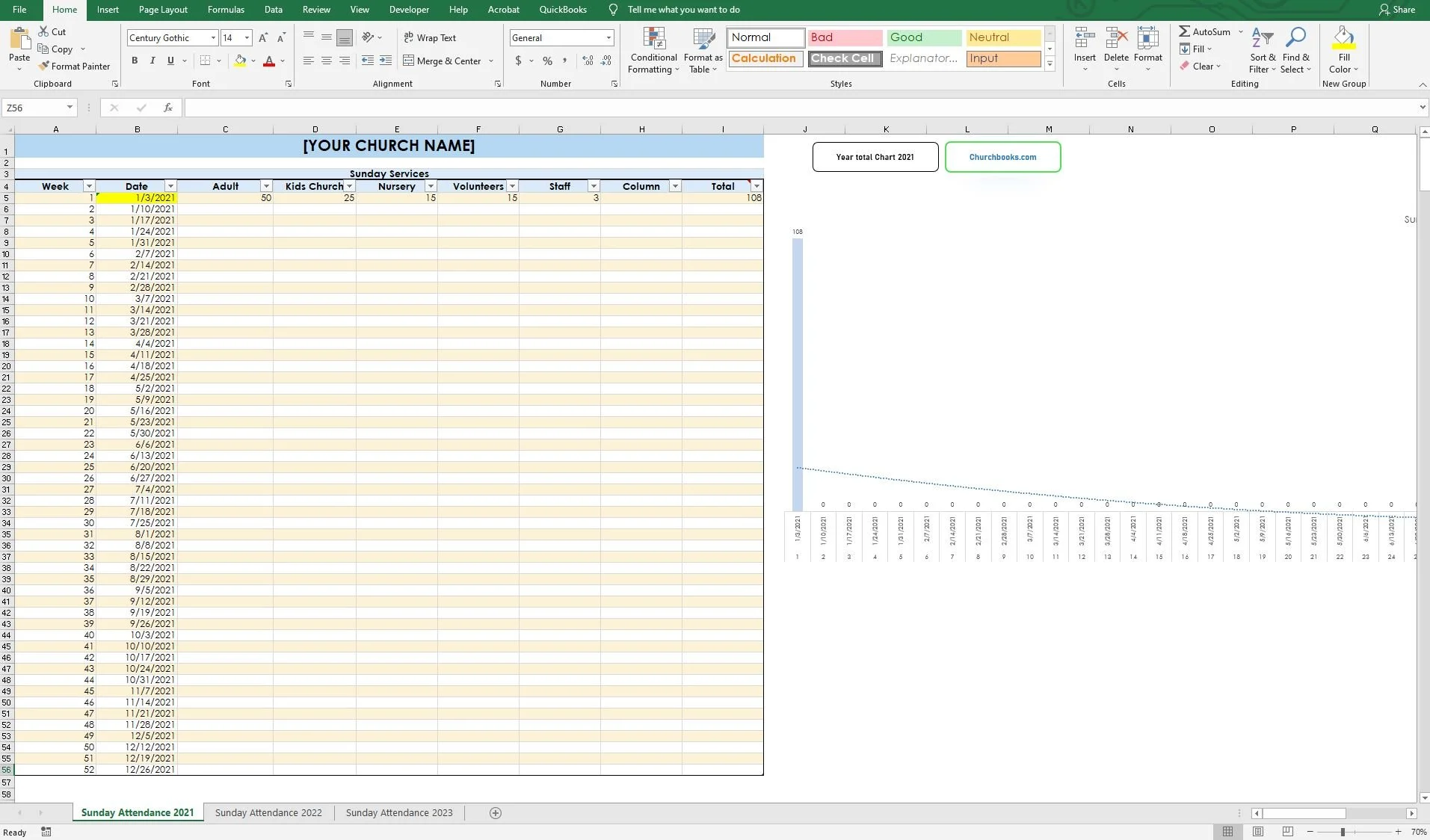Select the Sort & Filter tool
1430x840 pixels.
coord(1263,49)
